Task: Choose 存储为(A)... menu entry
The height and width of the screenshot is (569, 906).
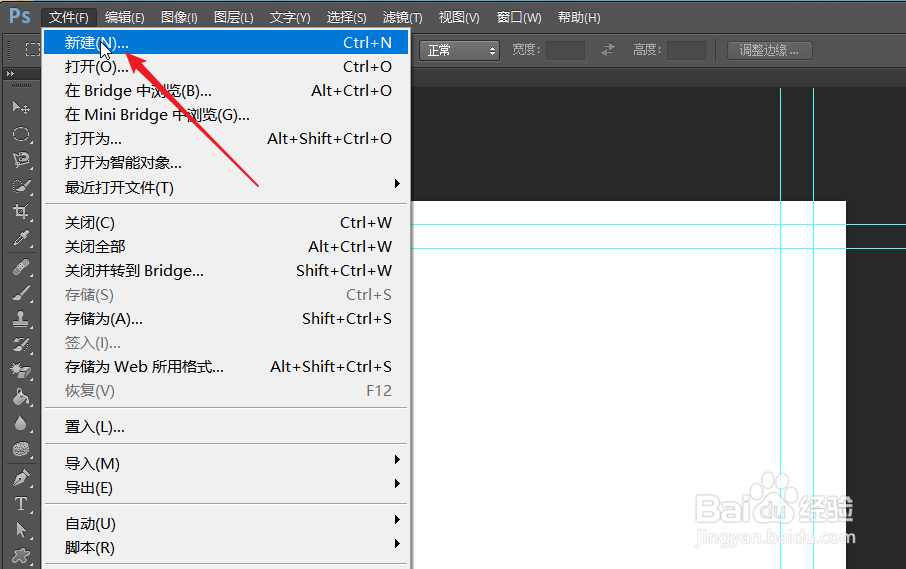Action: [226, 319]
